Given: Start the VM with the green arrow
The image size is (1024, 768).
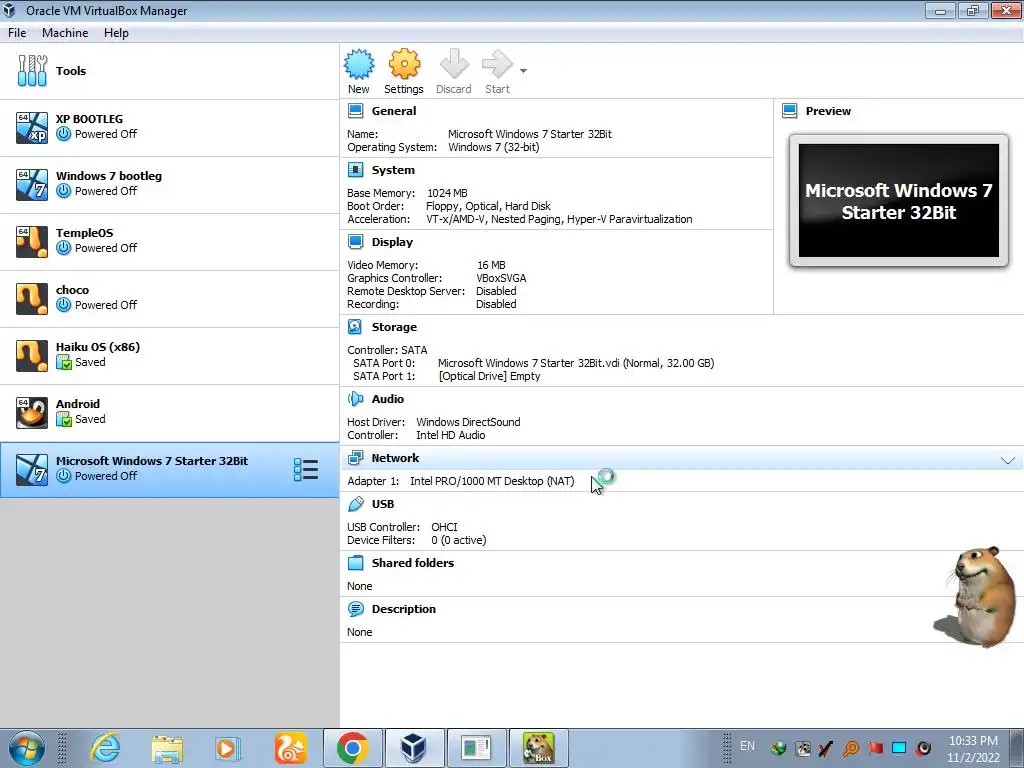Looking at the screenshot, I should point(497,64).
